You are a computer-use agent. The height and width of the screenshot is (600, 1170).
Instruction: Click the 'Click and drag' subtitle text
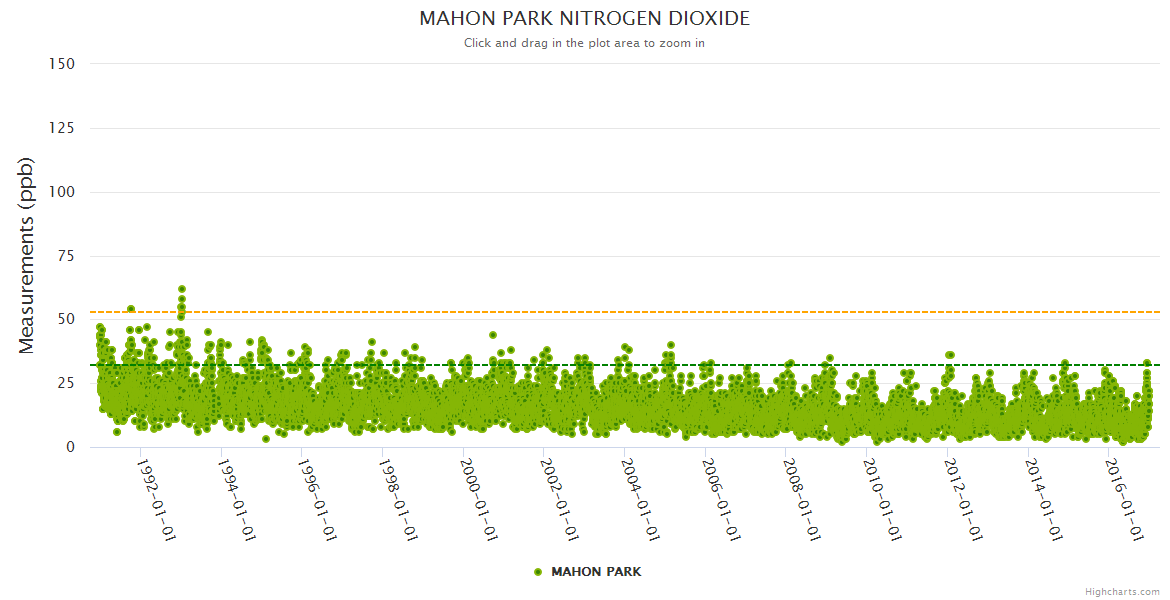pos(584,43)
